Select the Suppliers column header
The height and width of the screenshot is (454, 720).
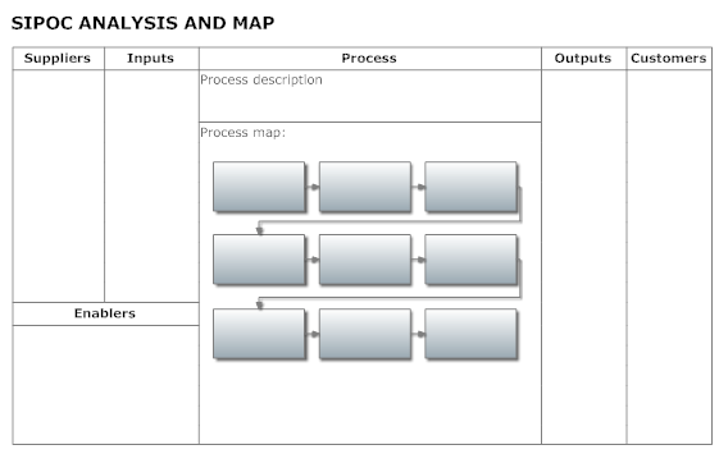tap(57, 58)
